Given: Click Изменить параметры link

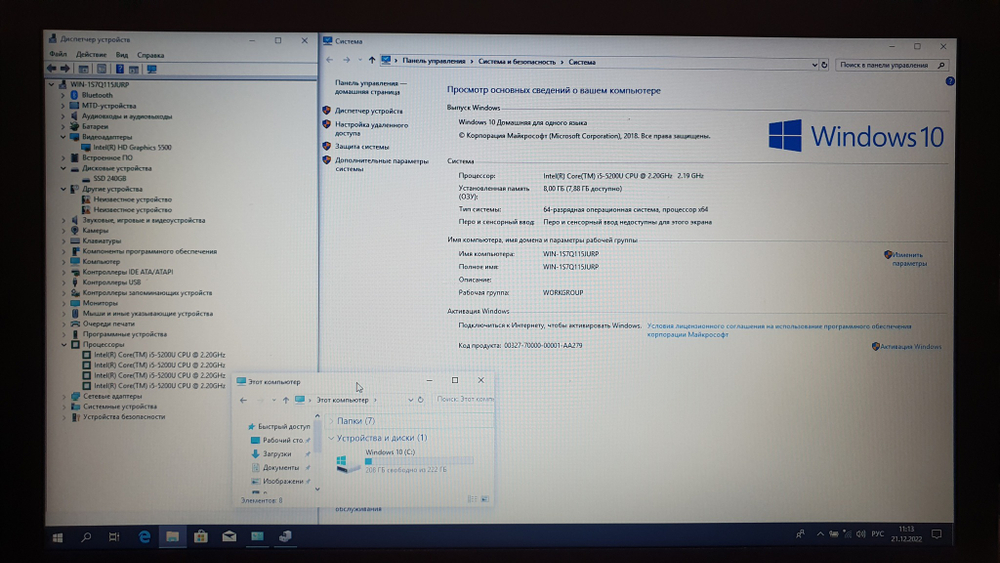Looking at the screenshot, I should [x=908, y=259].
